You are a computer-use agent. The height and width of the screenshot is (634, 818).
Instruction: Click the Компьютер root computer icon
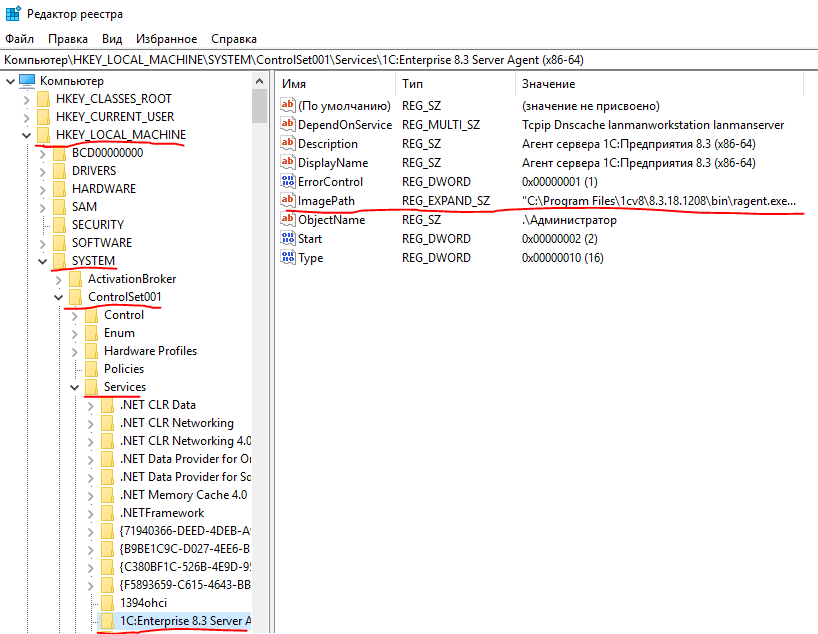(x=27, y=81)
